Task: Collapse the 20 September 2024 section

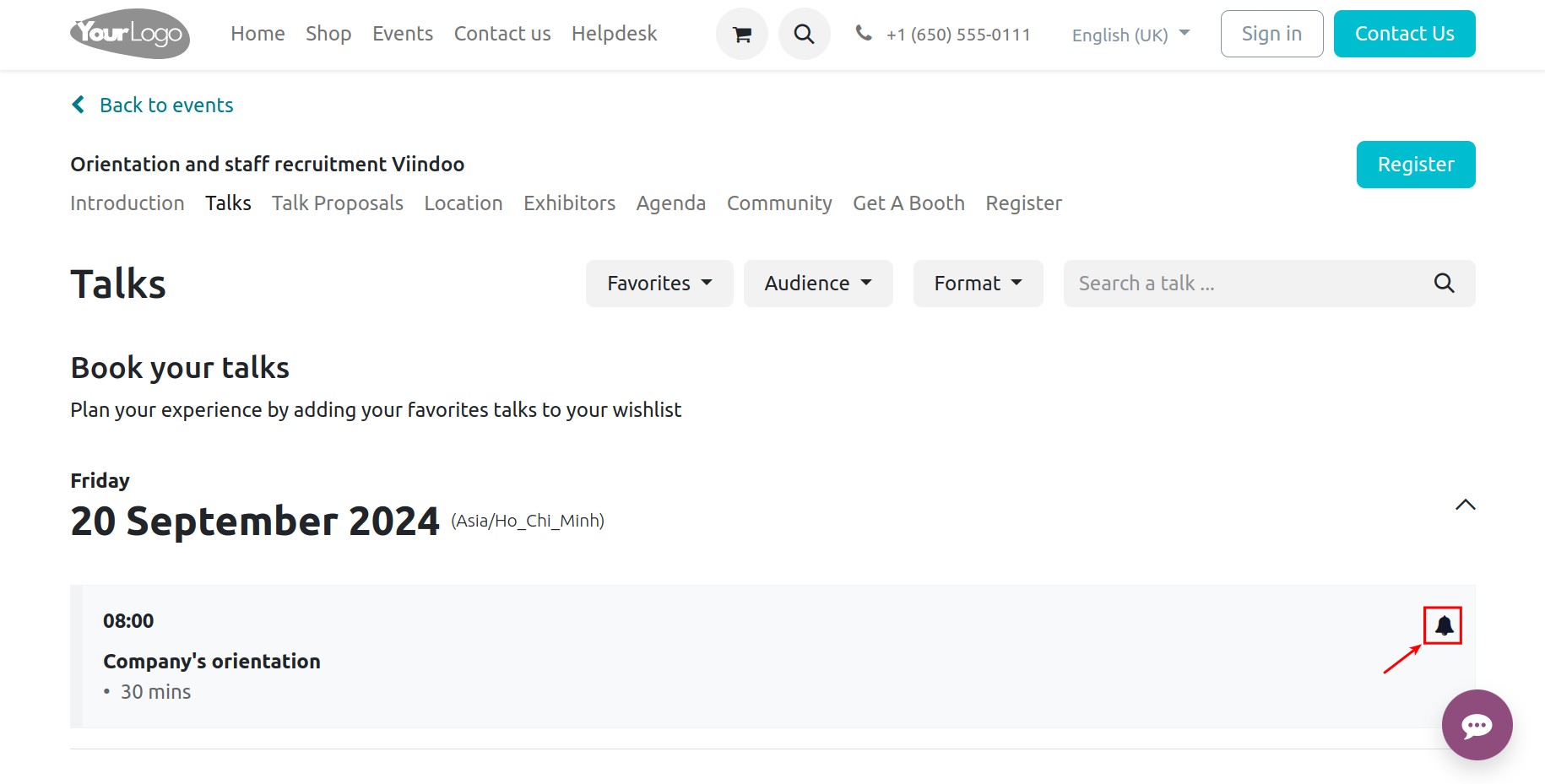Action: [1465, 505]
